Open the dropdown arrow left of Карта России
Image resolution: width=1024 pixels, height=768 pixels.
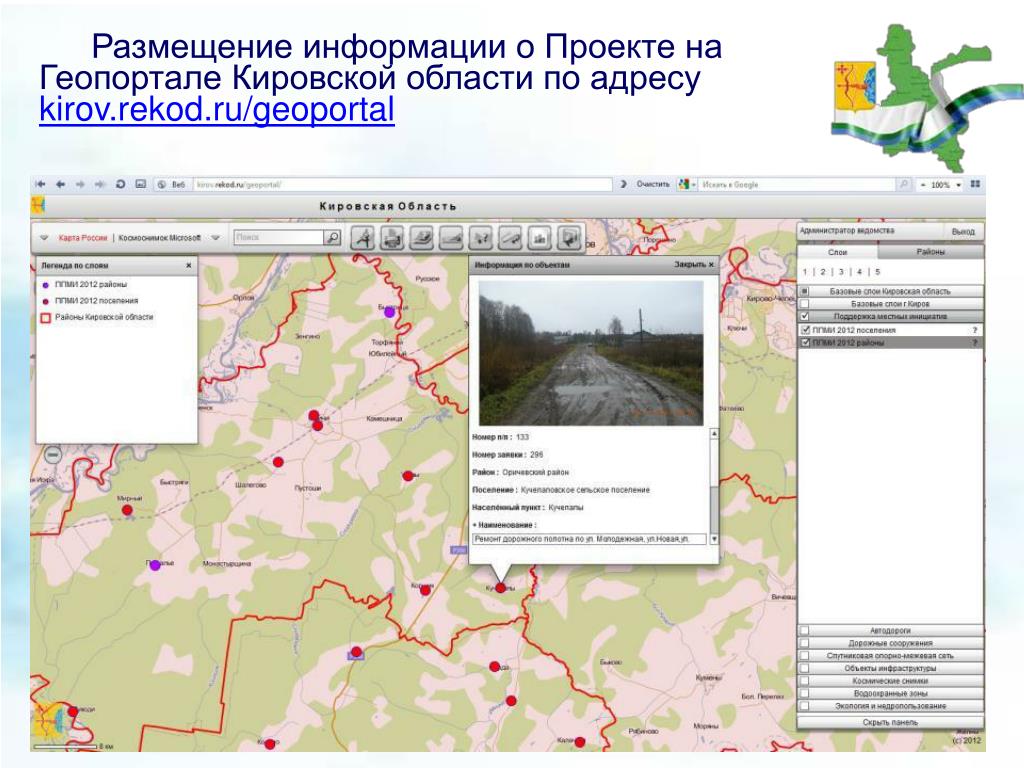44,238
